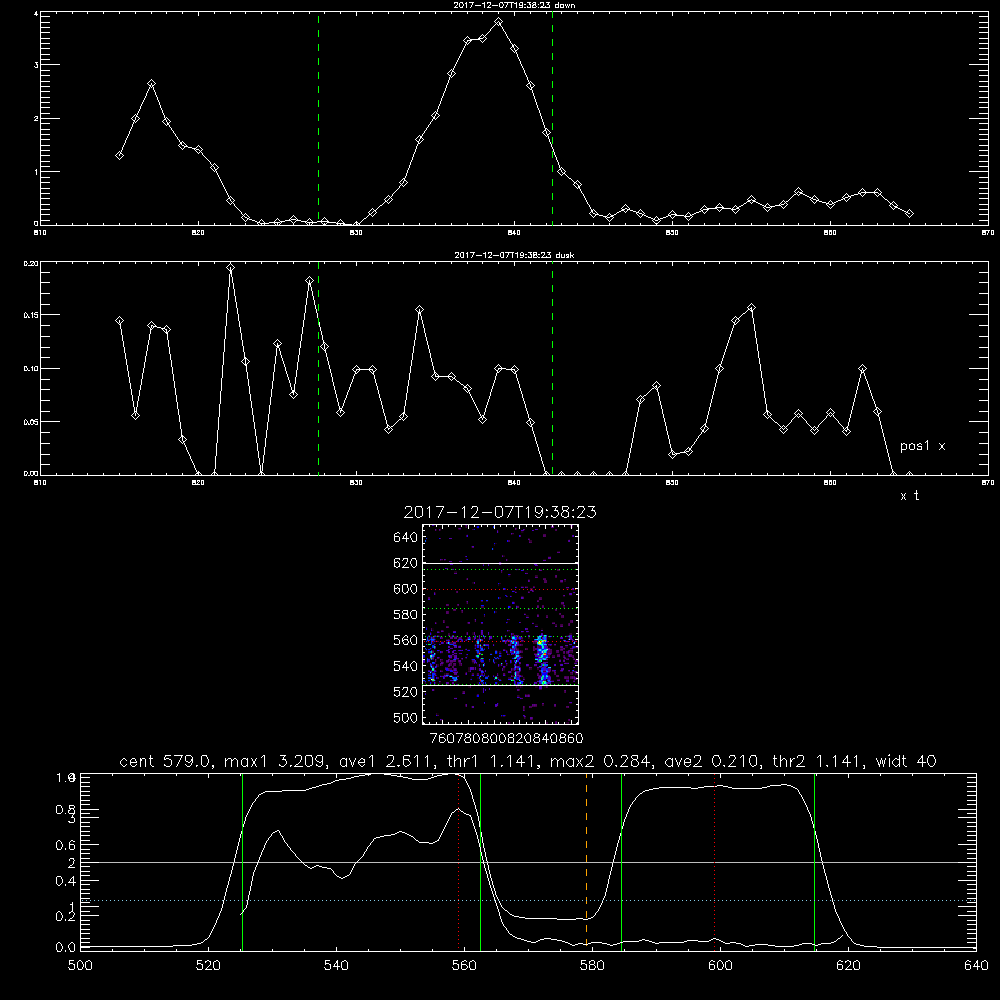Click the '620' x-axis label of the bottom plot
1000x1000 pixels.
[848, 966]
